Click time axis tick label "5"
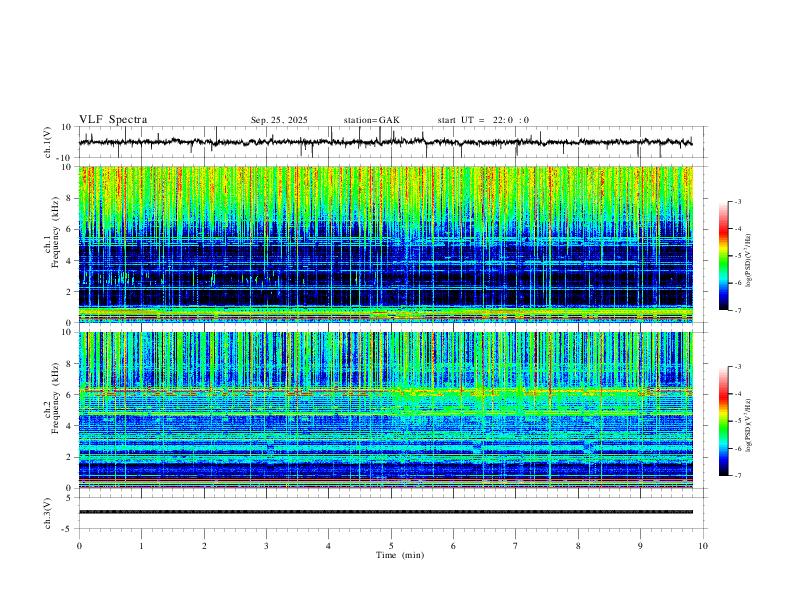 [391, 546]
